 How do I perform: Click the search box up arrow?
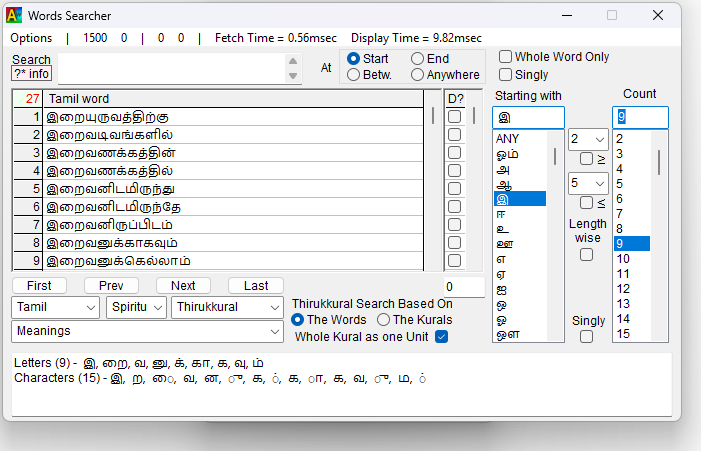point(293,61)
